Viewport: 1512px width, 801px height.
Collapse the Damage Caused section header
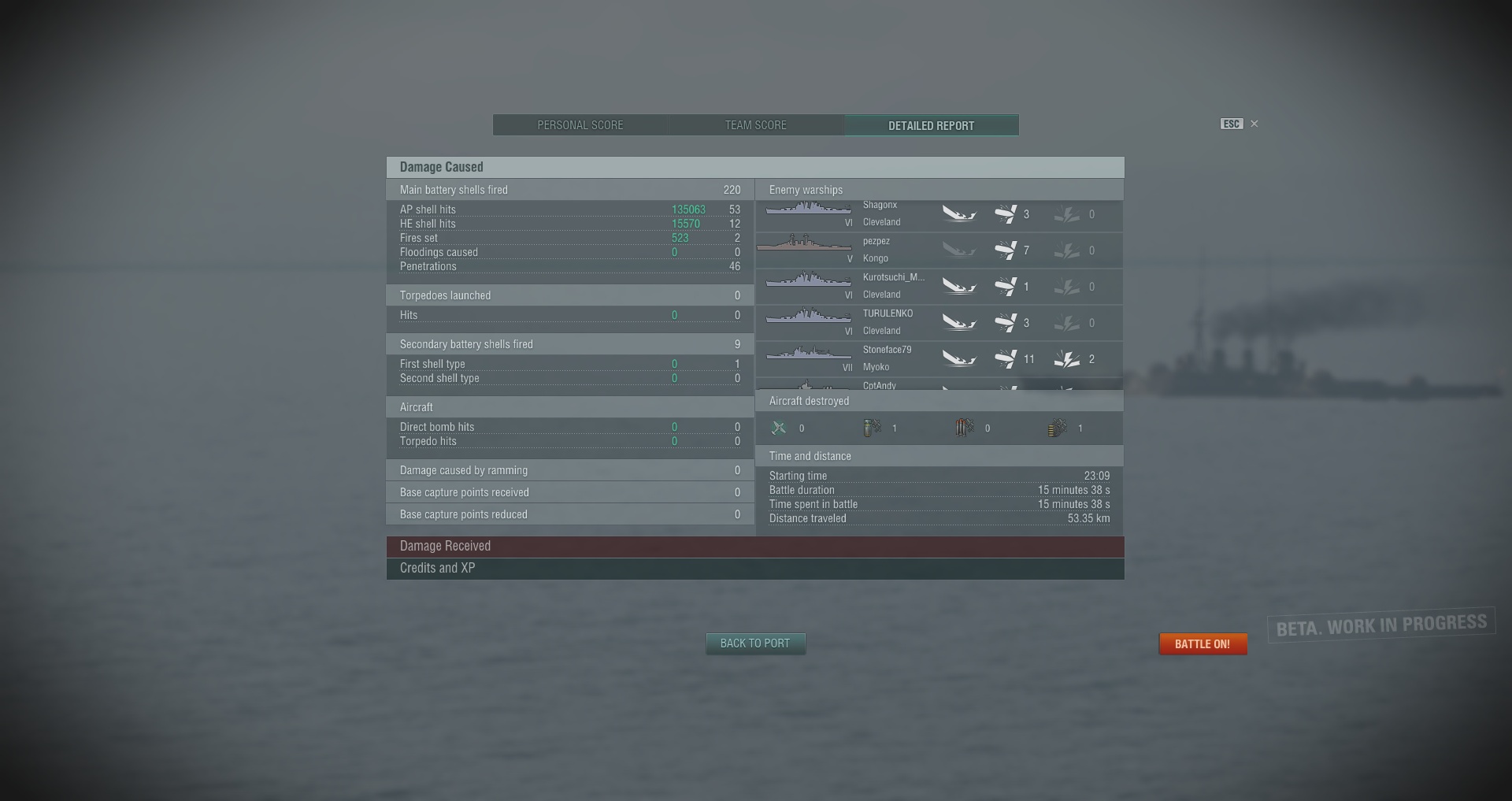point(755,167)
